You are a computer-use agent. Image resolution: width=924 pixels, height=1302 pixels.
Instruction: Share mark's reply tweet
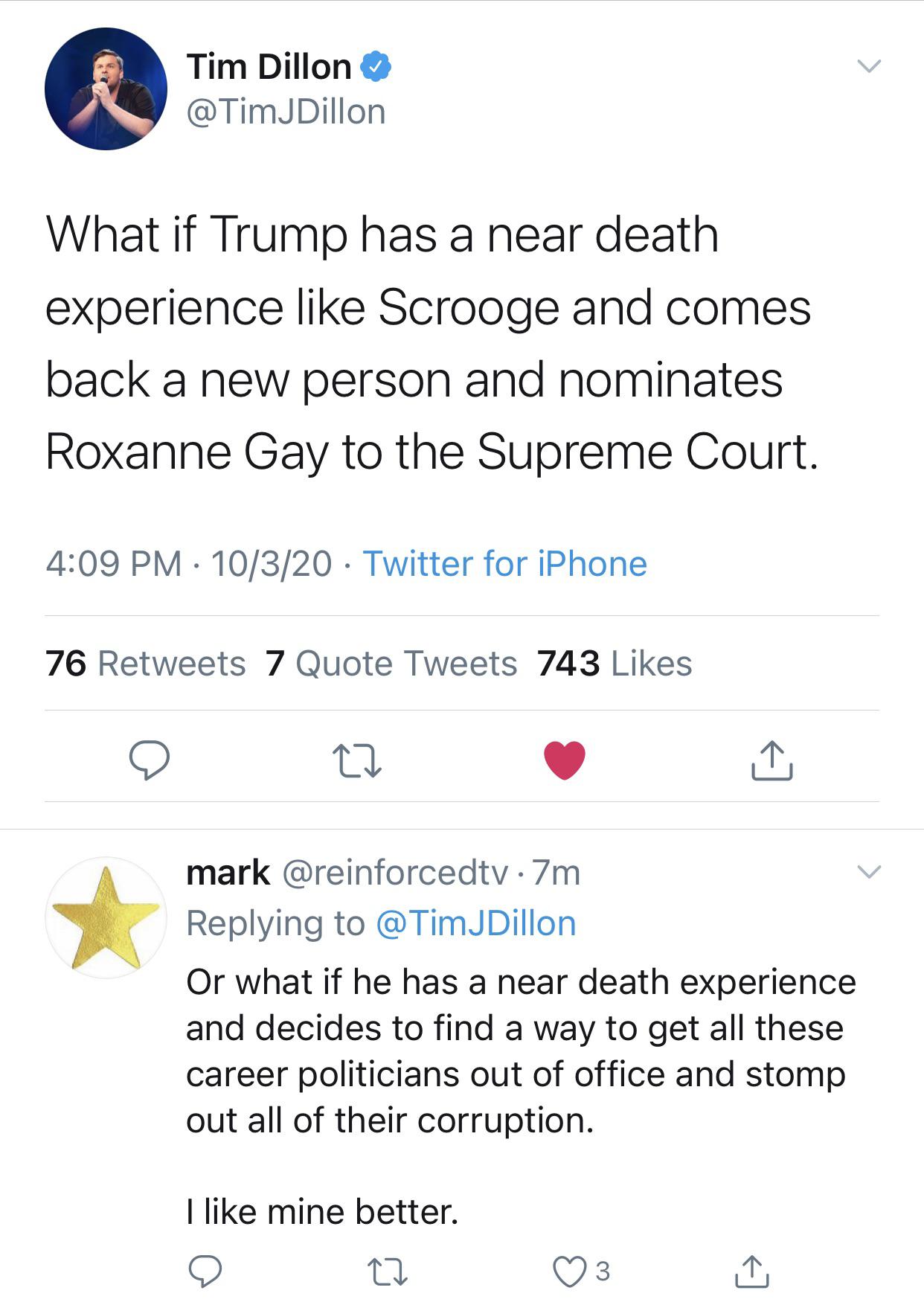tap(752, 1271)
